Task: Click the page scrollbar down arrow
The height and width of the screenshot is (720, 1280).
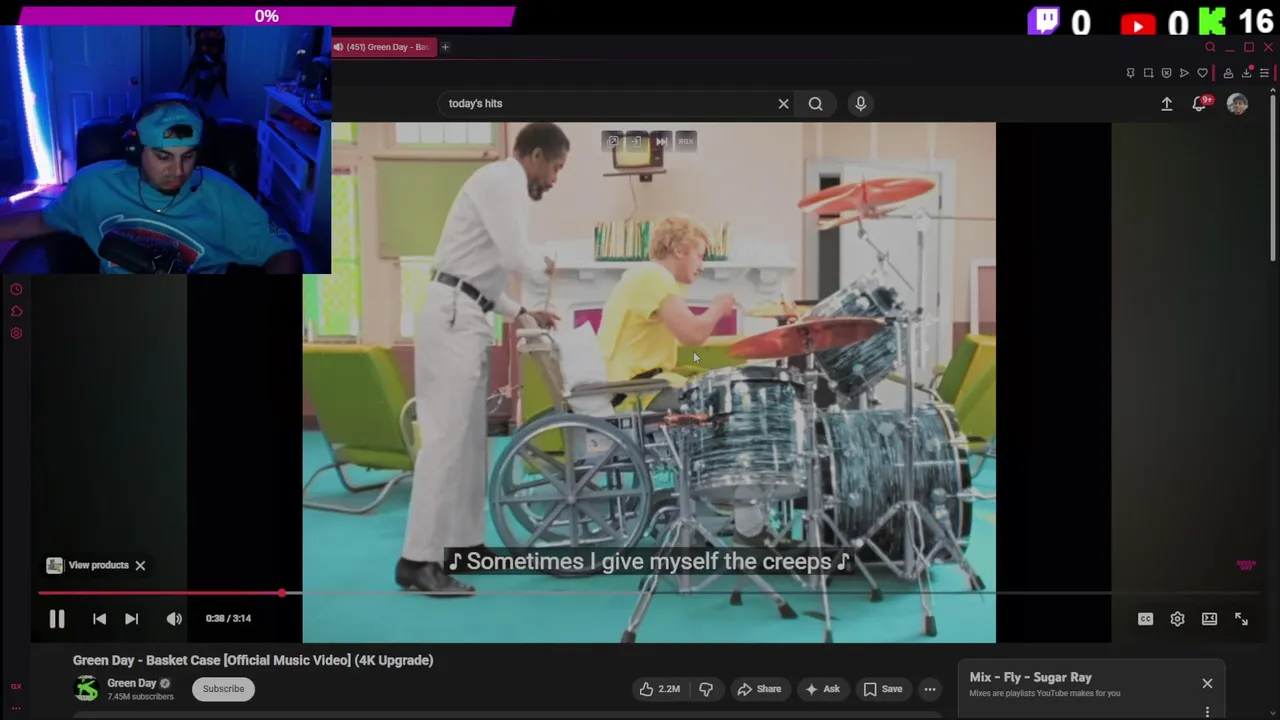Action: point(1273,713)
